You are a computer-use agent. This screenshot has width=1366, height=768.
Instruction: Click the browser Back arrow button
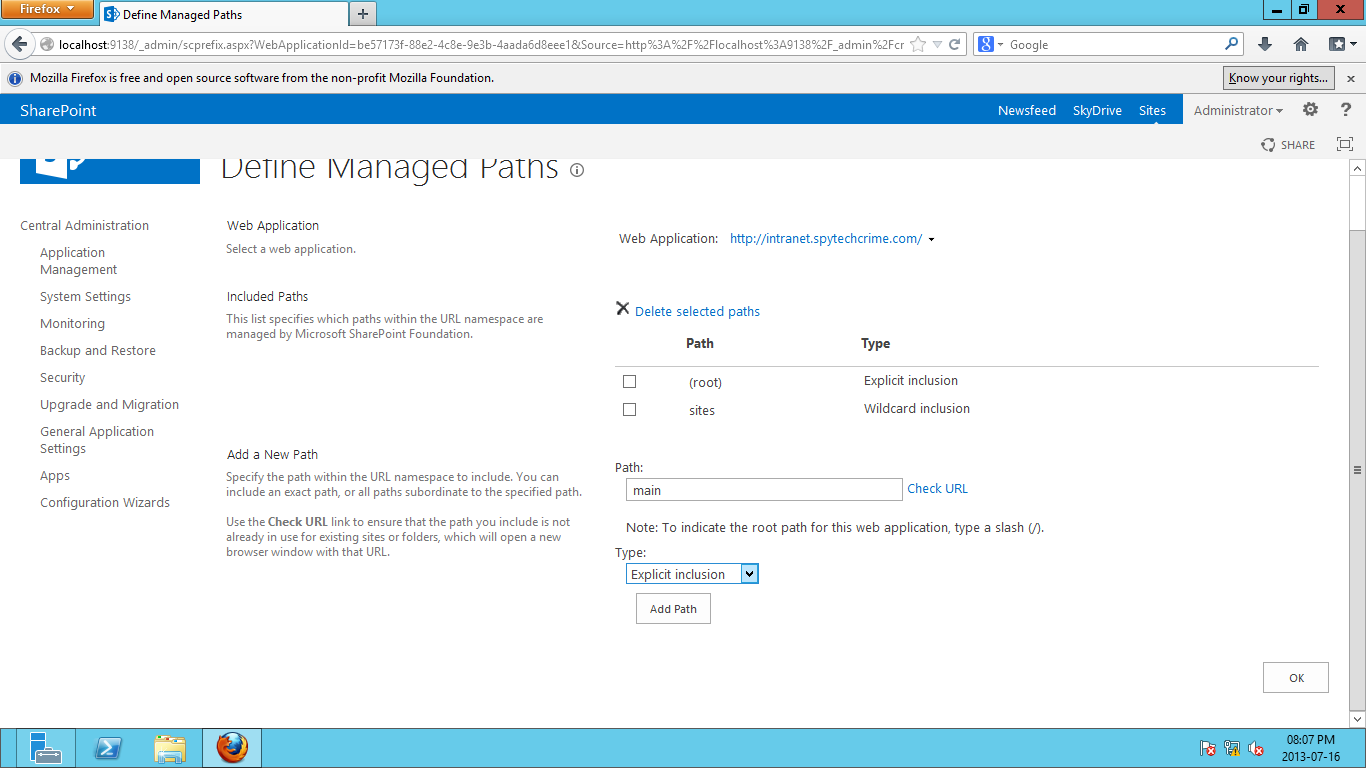[20, 44]
